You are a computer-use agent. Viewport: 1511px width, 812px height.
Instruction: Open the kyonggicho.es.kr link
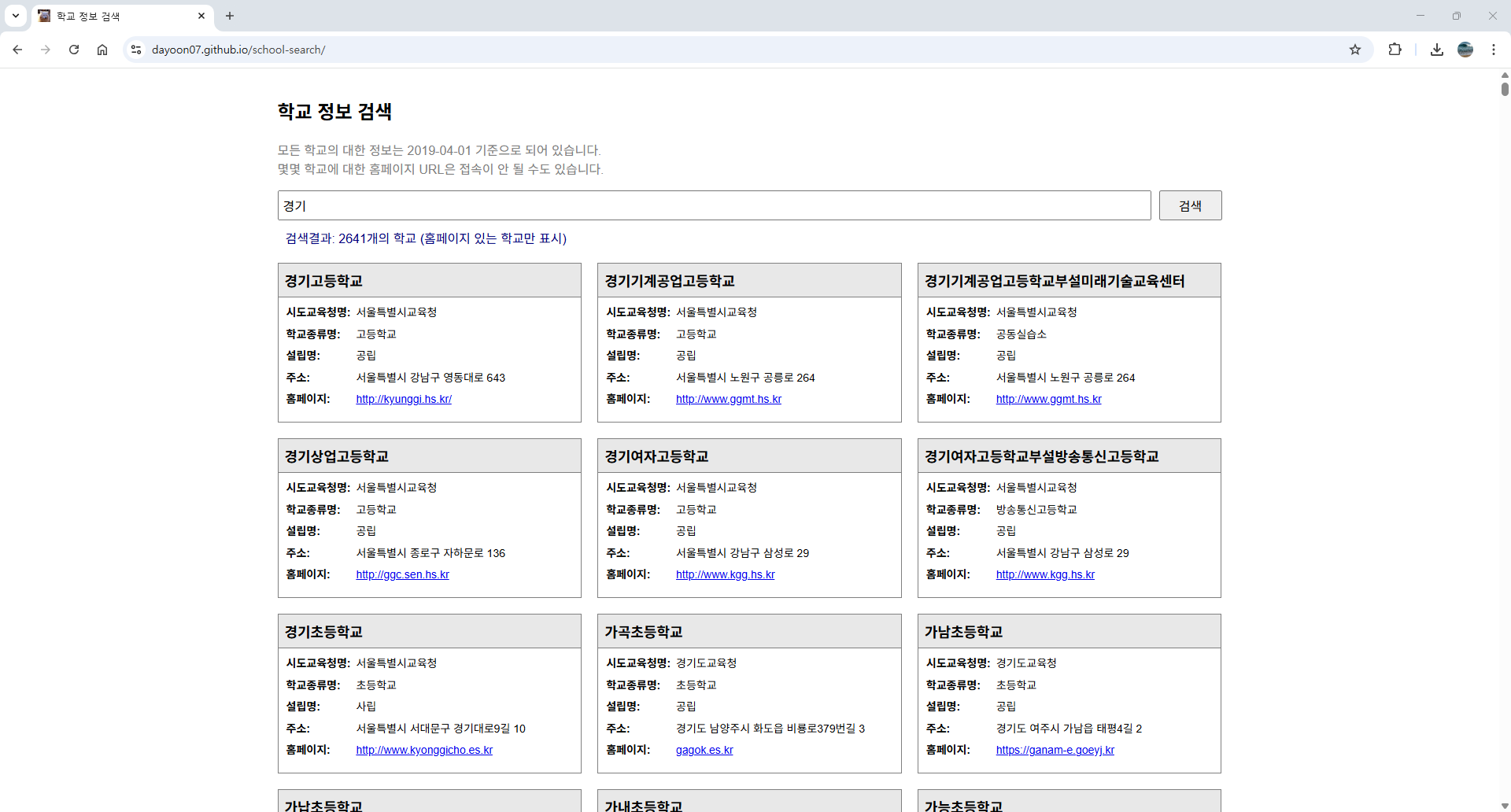[x=424, y=750]
